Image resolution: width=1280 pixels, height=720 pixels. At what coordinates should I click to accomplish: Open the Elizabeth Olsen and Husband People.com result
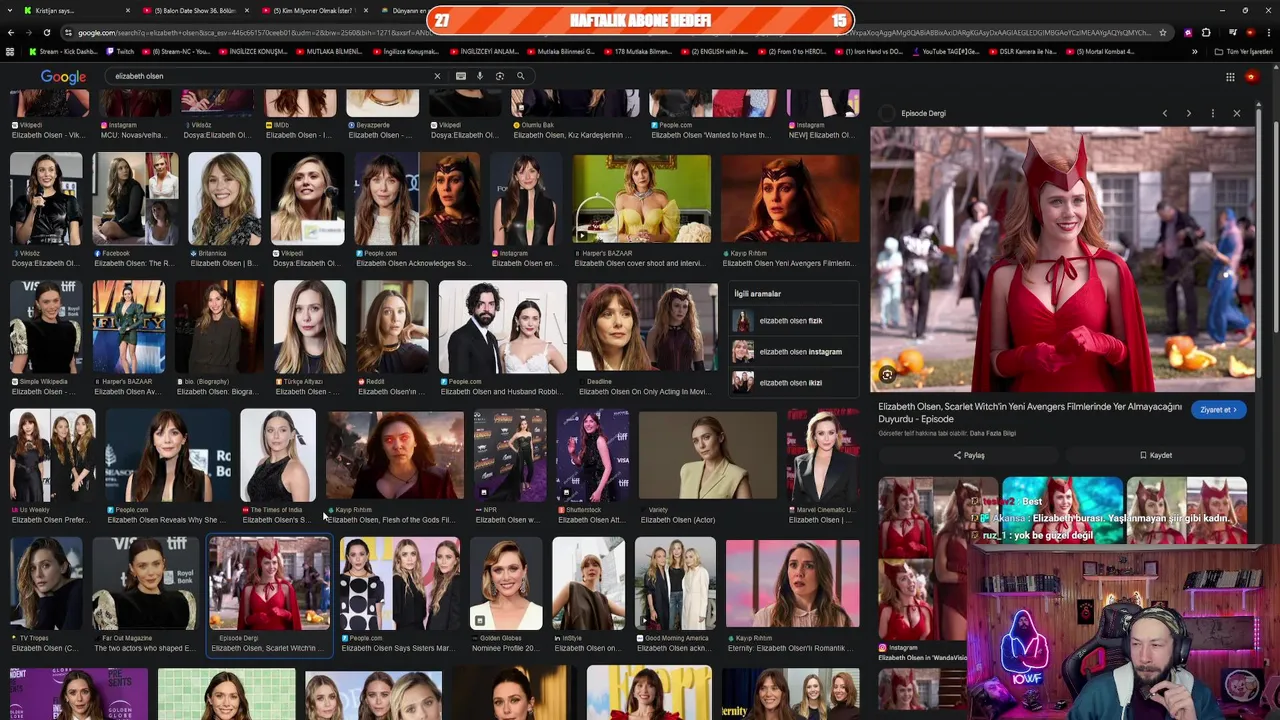(x=503, y=328)
